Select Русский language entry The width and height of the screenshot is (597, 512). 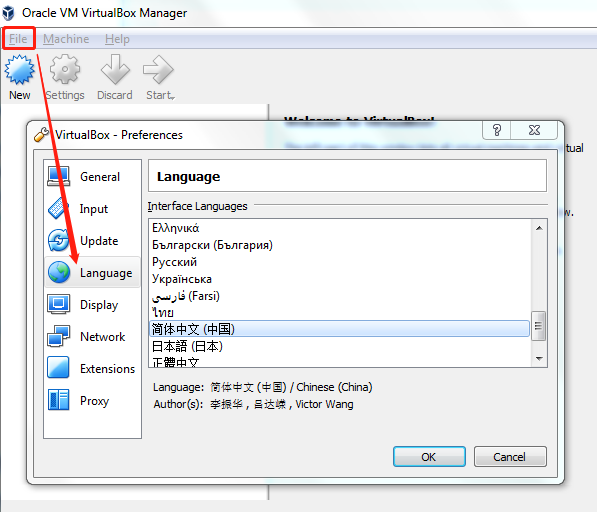(x=339, y=262)
